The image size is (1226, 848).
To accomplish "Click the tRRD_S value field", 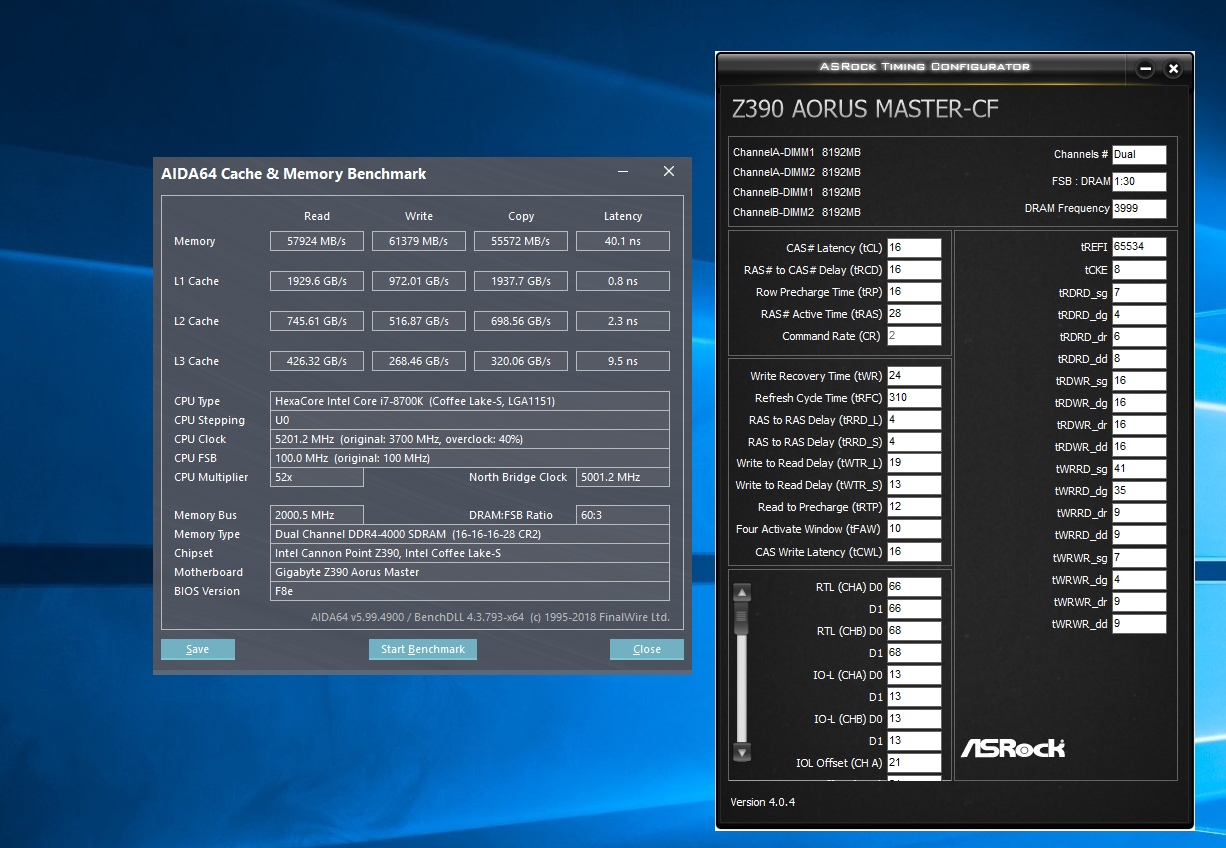I will 914,442.
